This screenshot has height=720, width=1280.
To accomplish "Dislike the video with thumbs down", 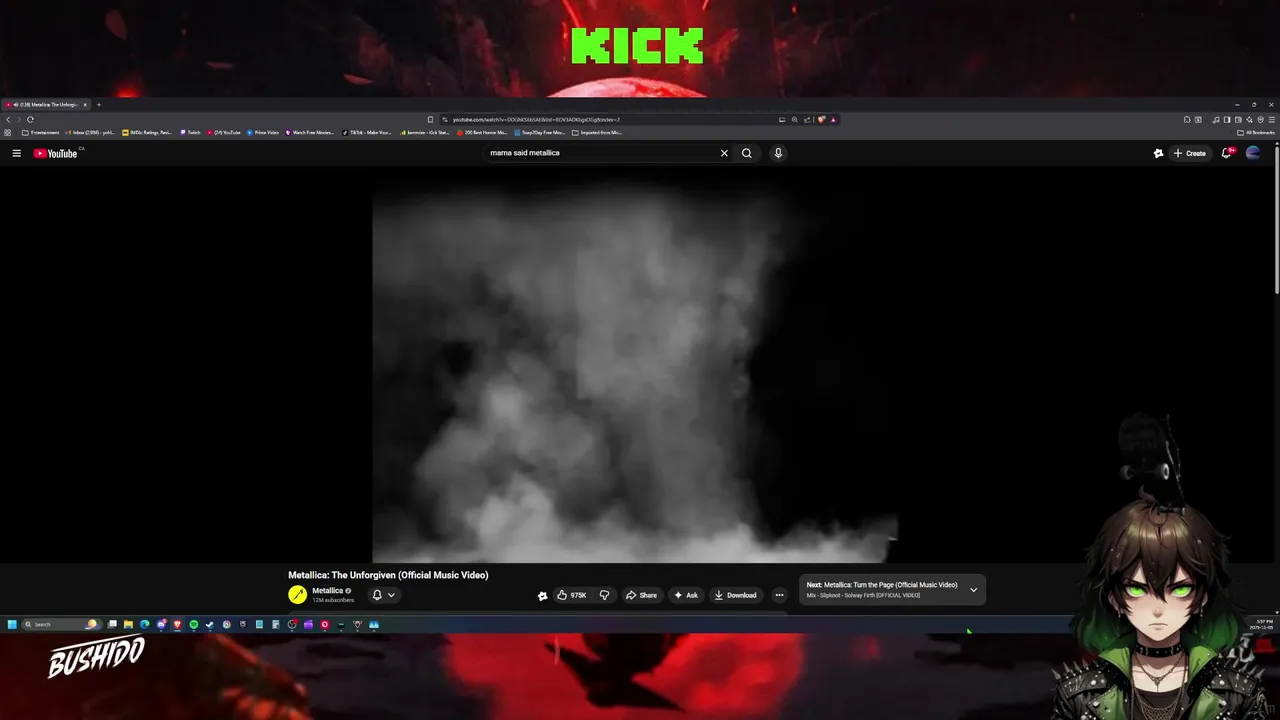I will coord(604,595).
